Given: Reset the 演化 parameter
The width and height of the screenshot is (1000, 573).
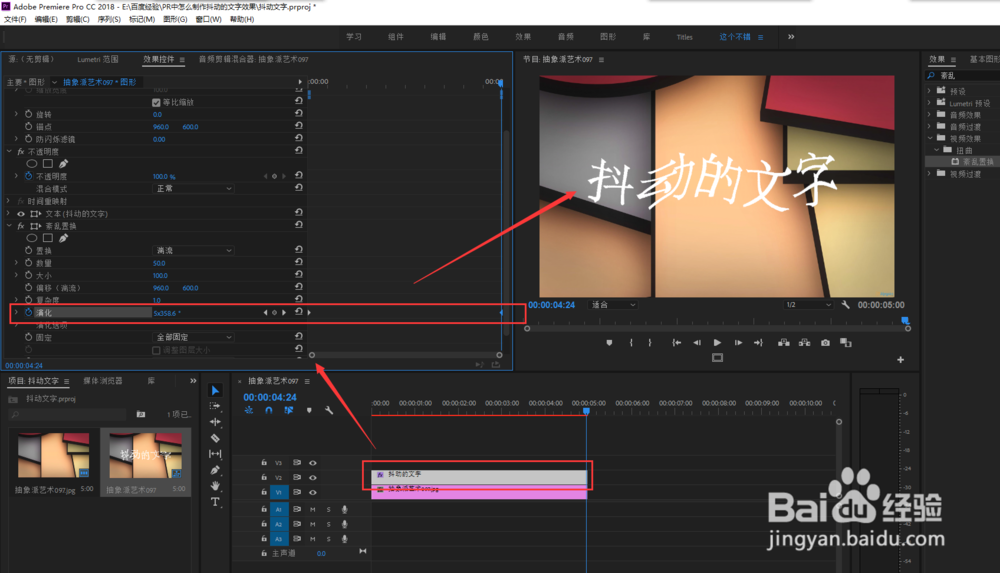Looking at the screenshot, I should pyautogui.click(x=298, y=312).
